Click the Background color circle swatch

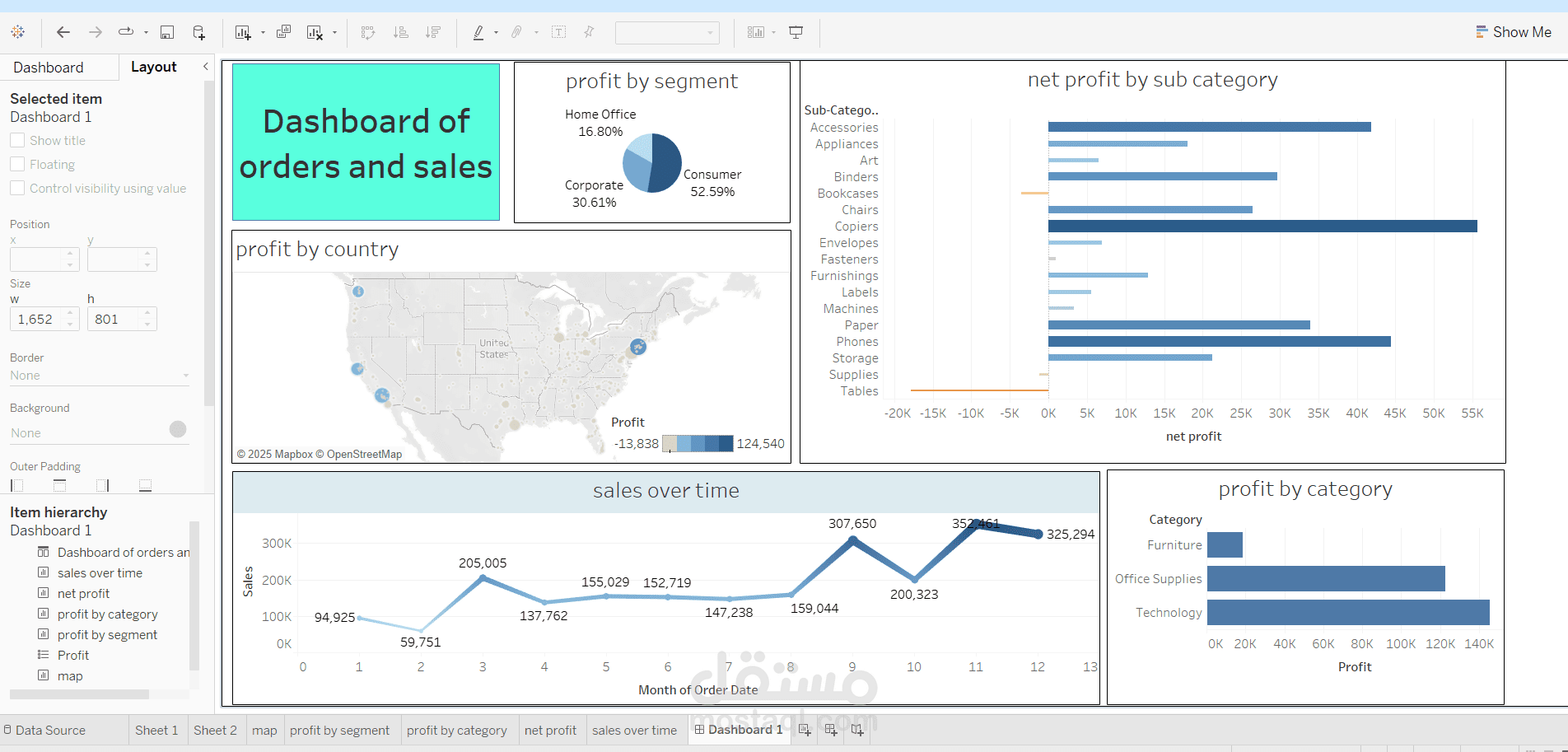(178, 429)
